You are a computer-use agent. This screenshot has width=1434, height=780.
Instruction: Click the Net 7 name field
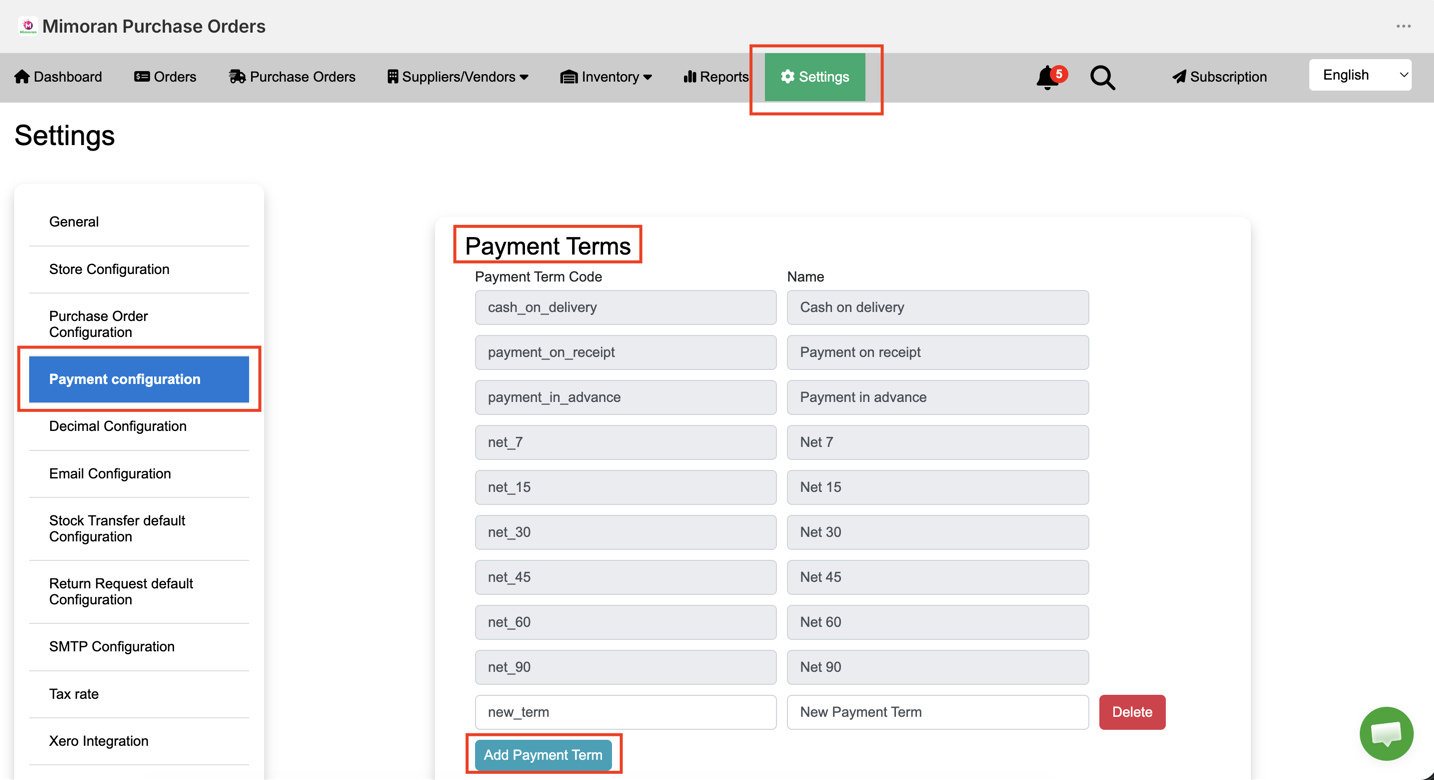click(938, 442)
